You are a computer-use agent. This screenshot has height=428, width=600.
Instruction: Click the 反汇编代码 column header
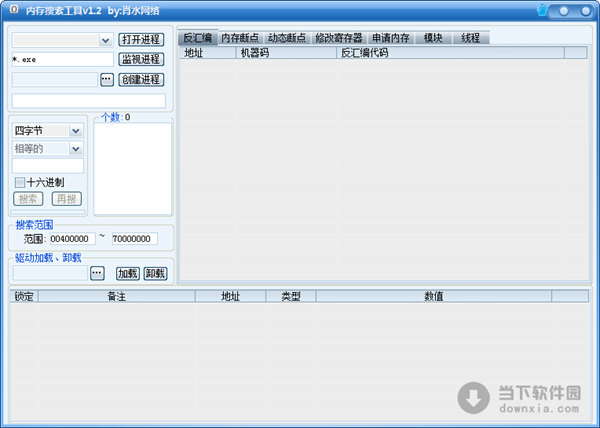coord(450,53)
